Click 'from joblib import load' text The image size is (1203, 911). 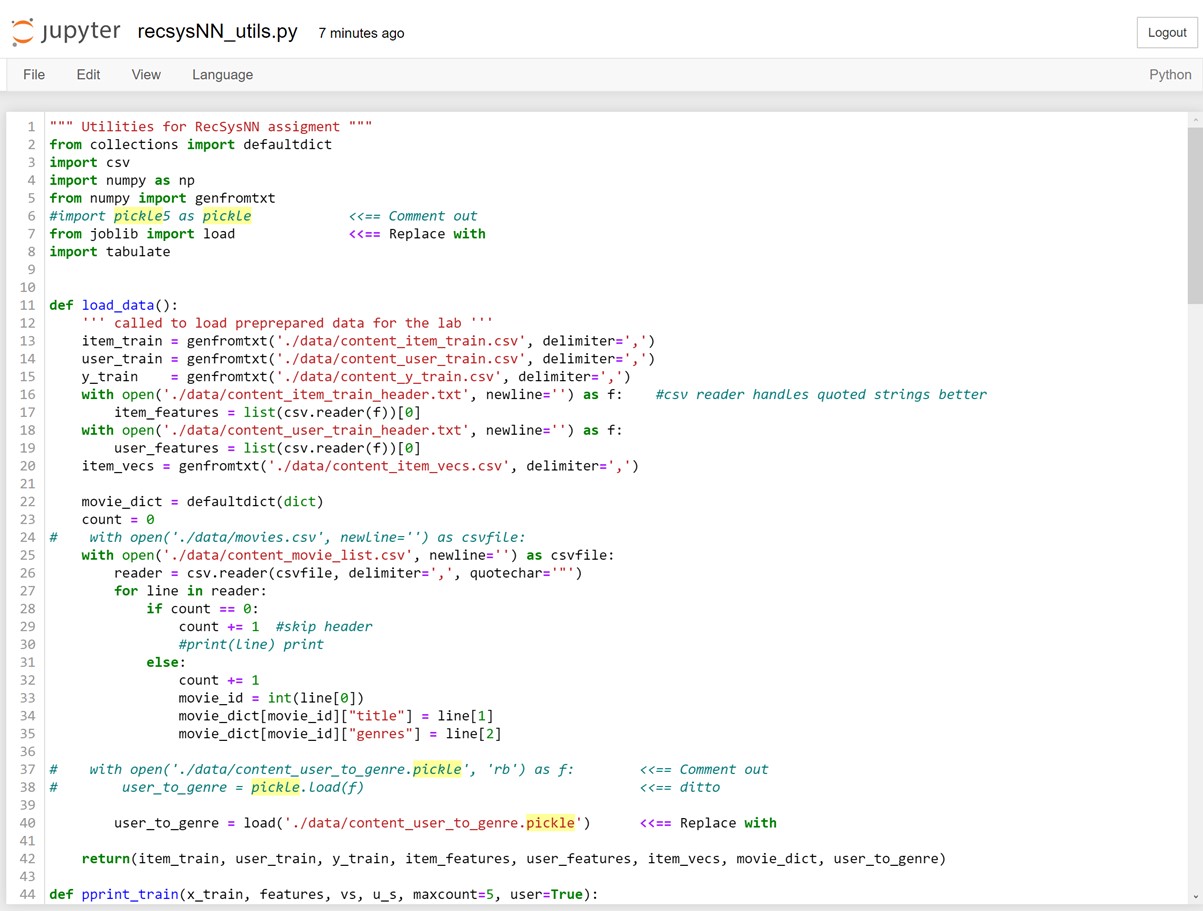tap(142, 233)
